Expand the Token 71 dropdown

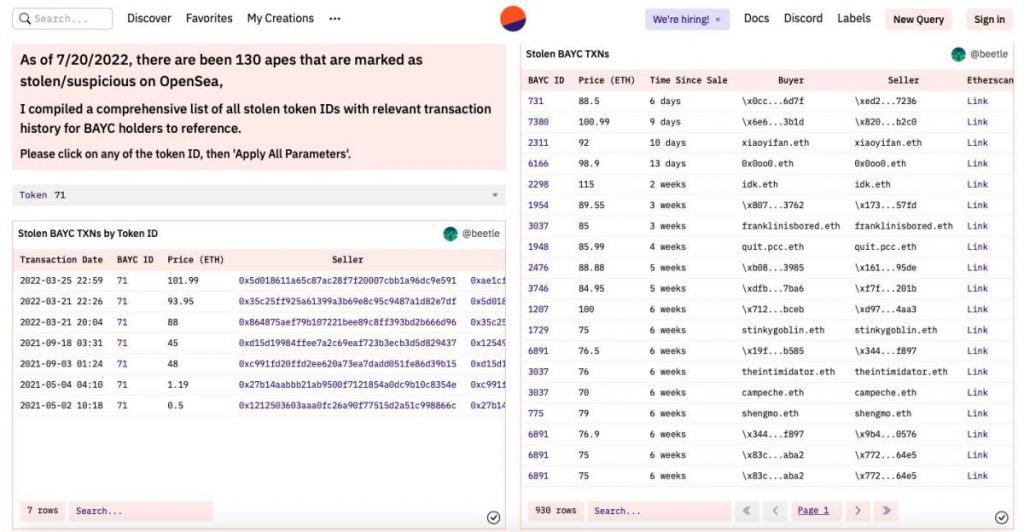point(259,195)
